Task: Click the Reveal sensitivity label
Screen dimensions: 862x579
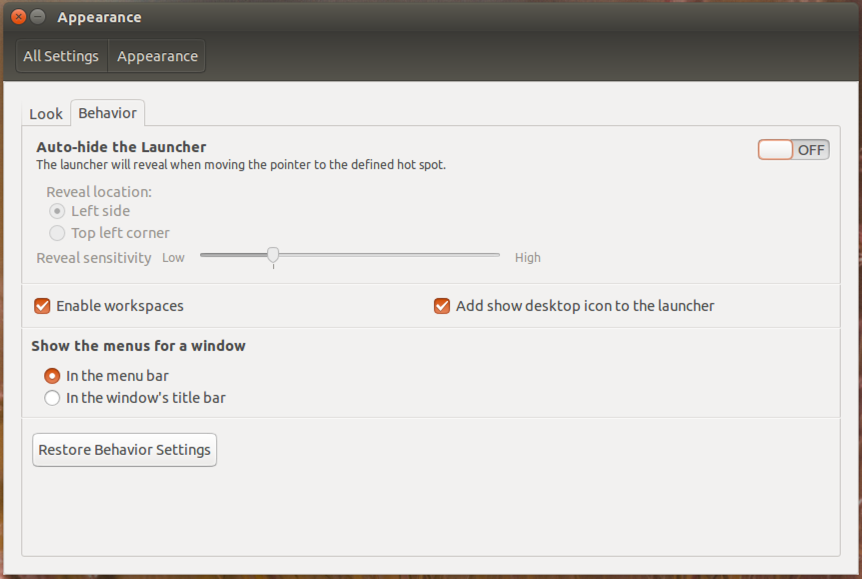Action: coord(93,257)
